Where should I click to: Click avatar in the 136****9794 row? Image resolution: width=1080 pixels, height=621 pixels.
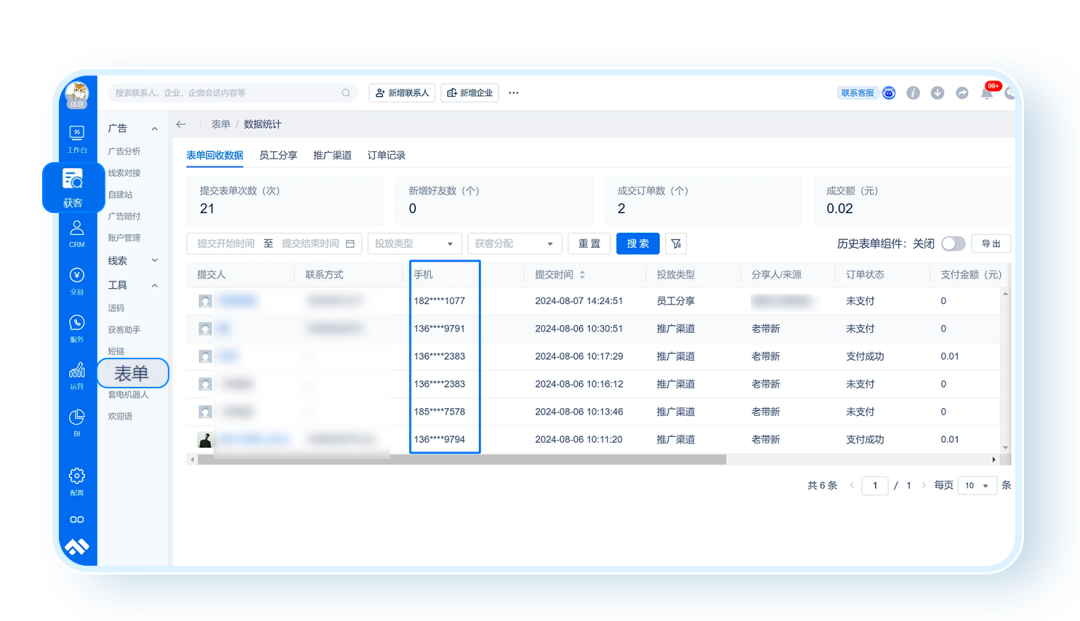click(205, 439)
